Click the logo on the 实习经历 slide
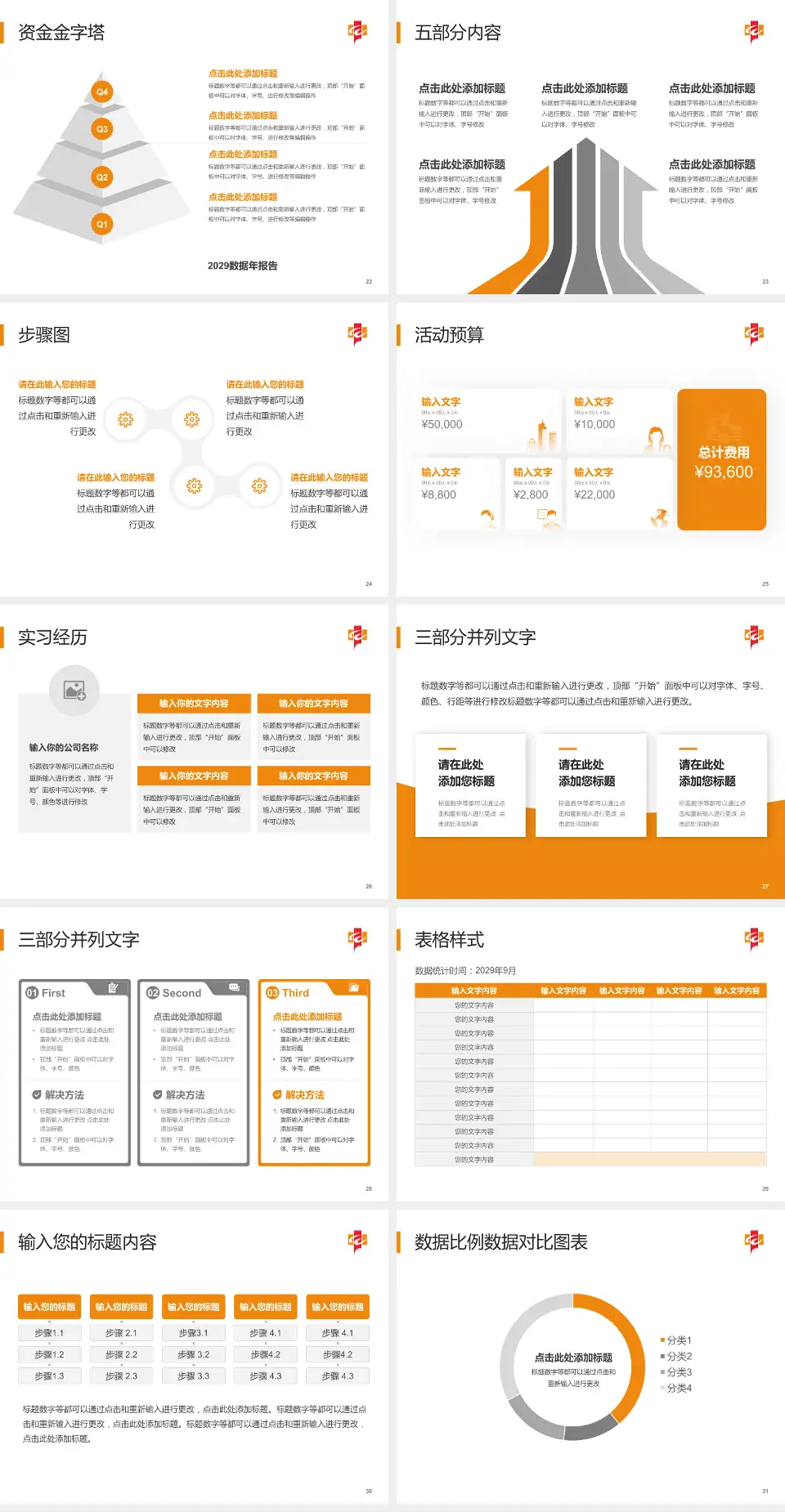The image size is (785, 1512). coord(357,637)
